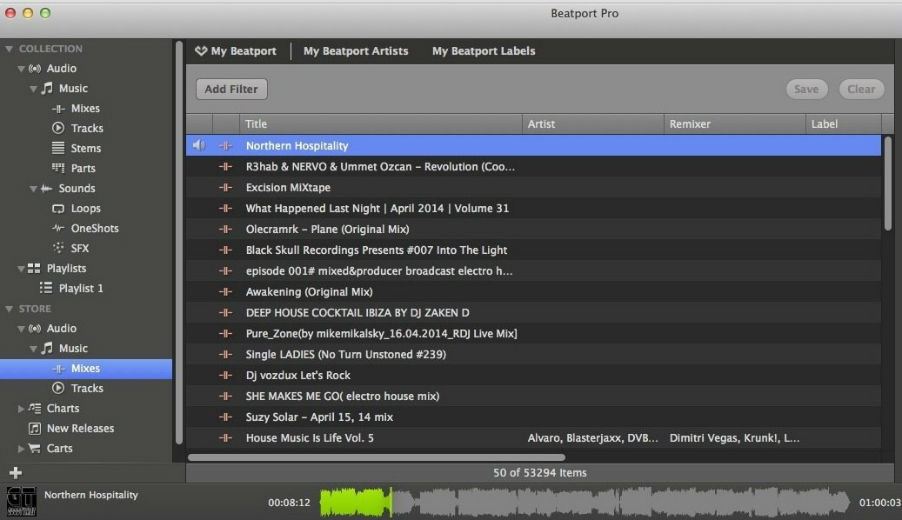The height and width of the screenshot is (520, 902).
Task: Select 'Single LADIES (No Turn Unstoned #239)' row
Action: (x=533, y=354)
